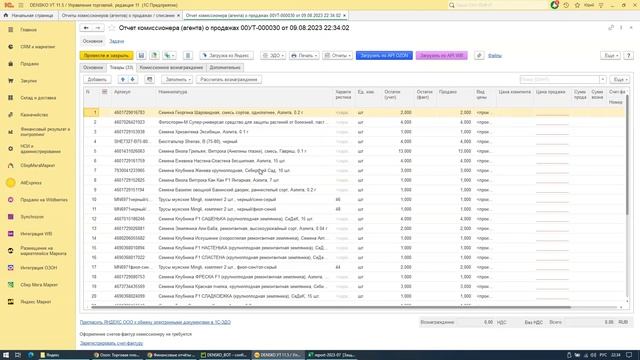
Task: Open Интеграция ОЗОН section
Action: pyautogui.click(x=38, y=268)
